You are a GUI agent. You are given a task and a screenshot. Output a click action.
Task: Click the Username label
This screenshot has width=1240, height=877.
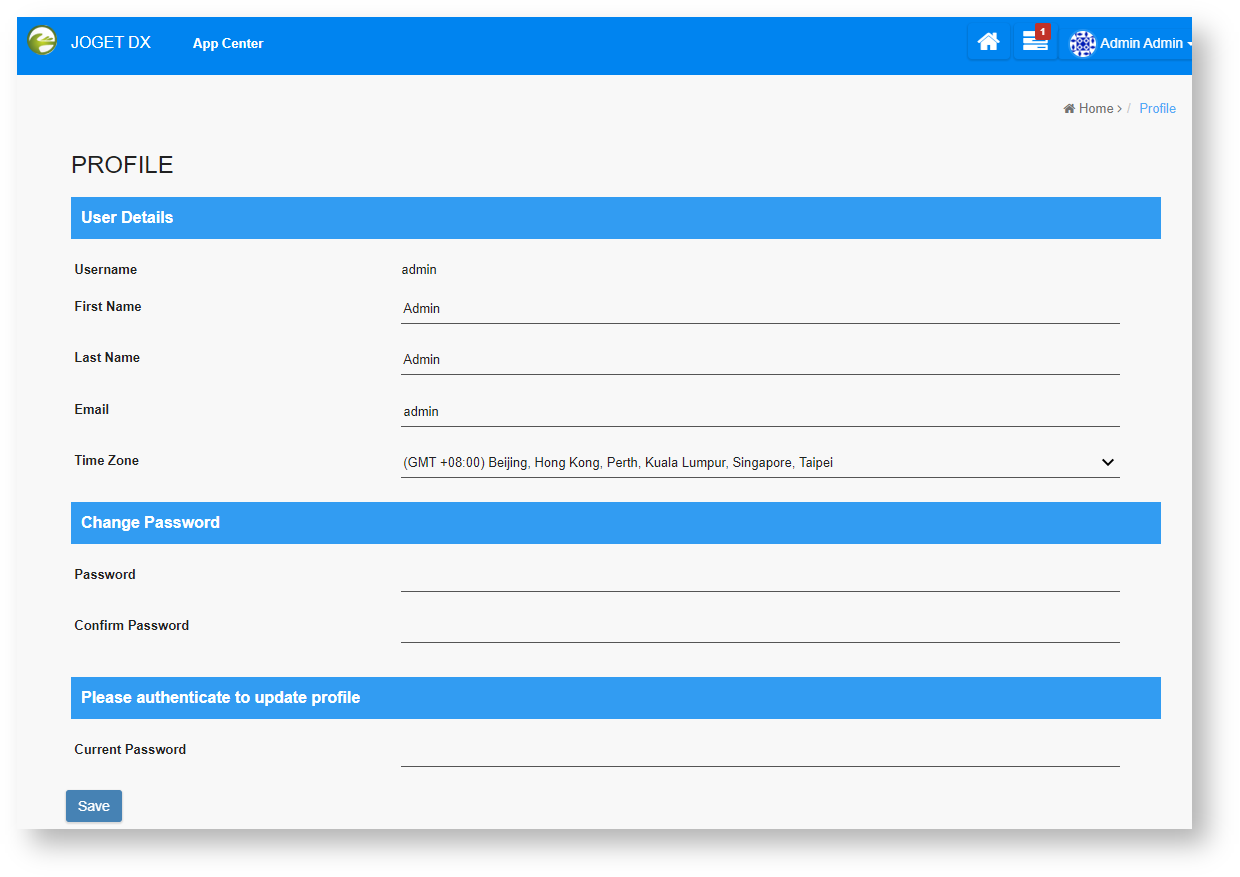point(106,270)
